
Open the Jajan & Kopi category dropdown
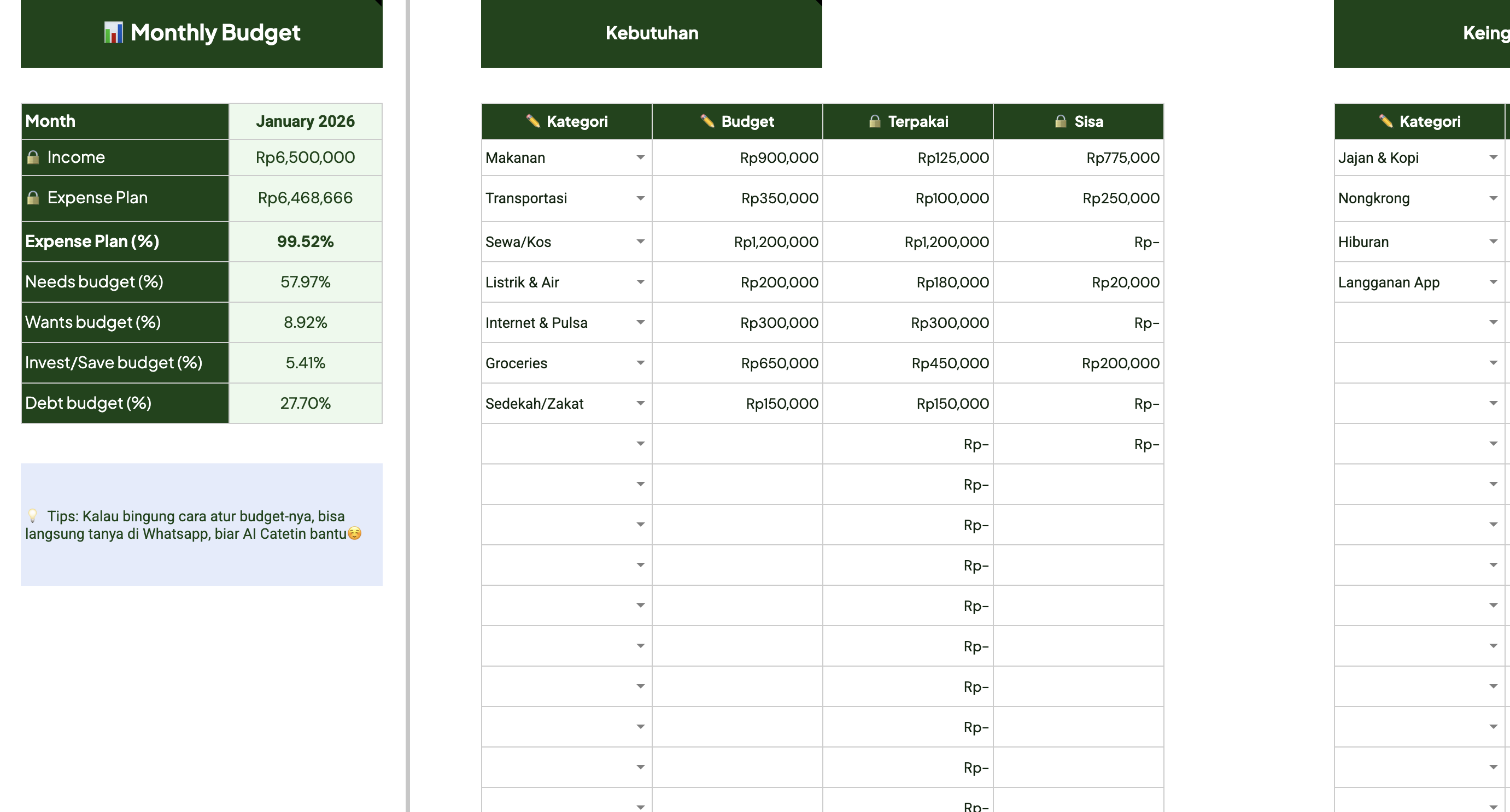point(1493,157)
